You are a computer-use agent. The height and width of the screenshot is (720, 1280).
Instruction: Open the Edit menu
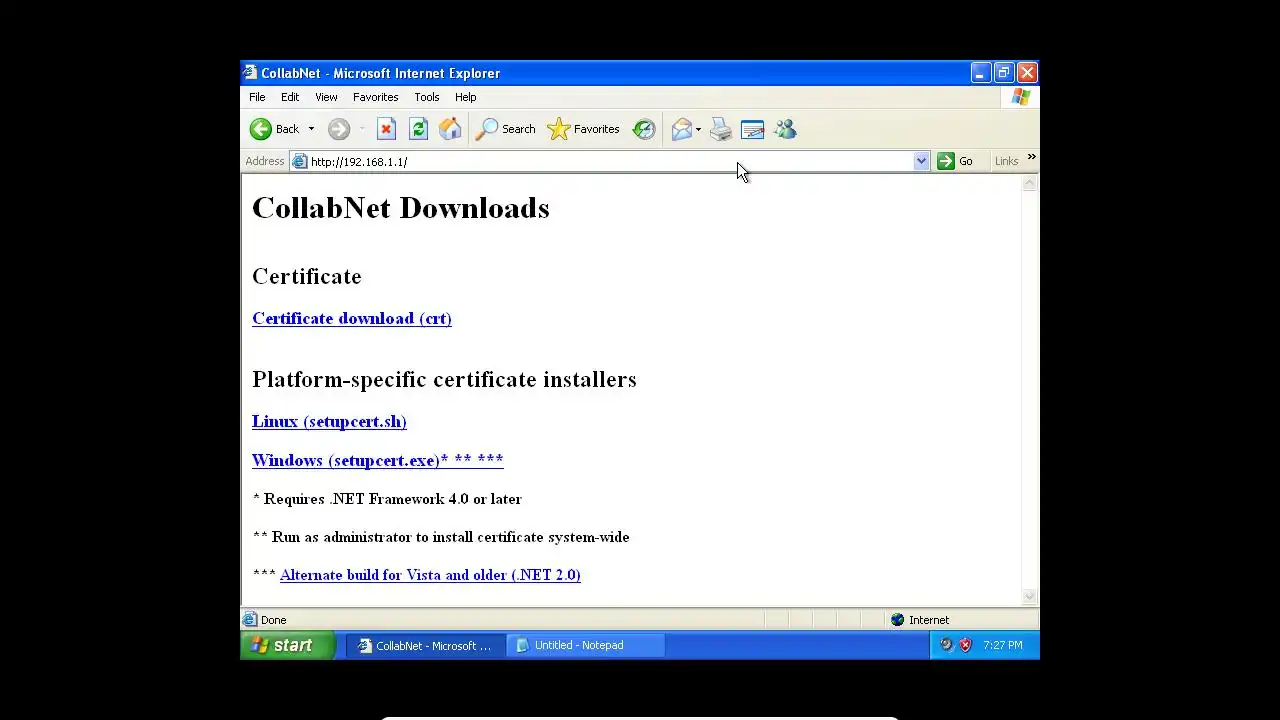point(290,97)
